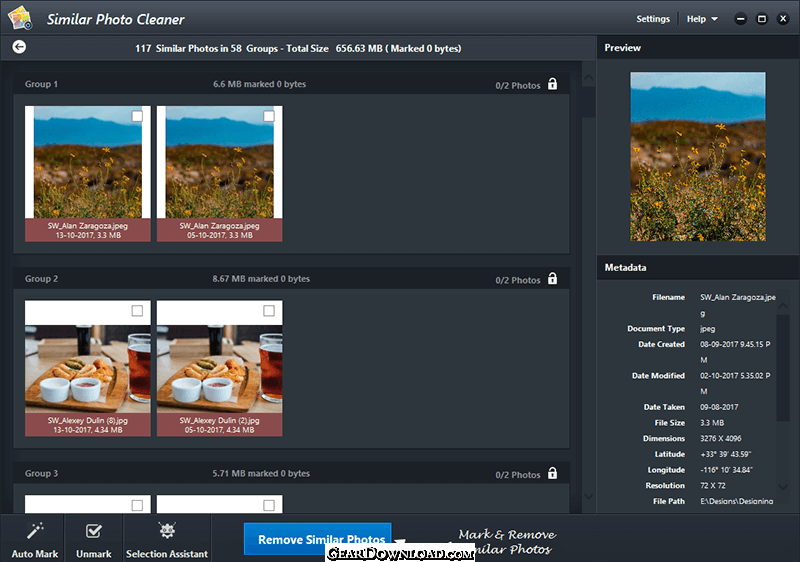The height and width of the screenshot is (562, 800).
Task: Open the Help dropdown menu
Action: pyautogui.click(x=702, y=19)
